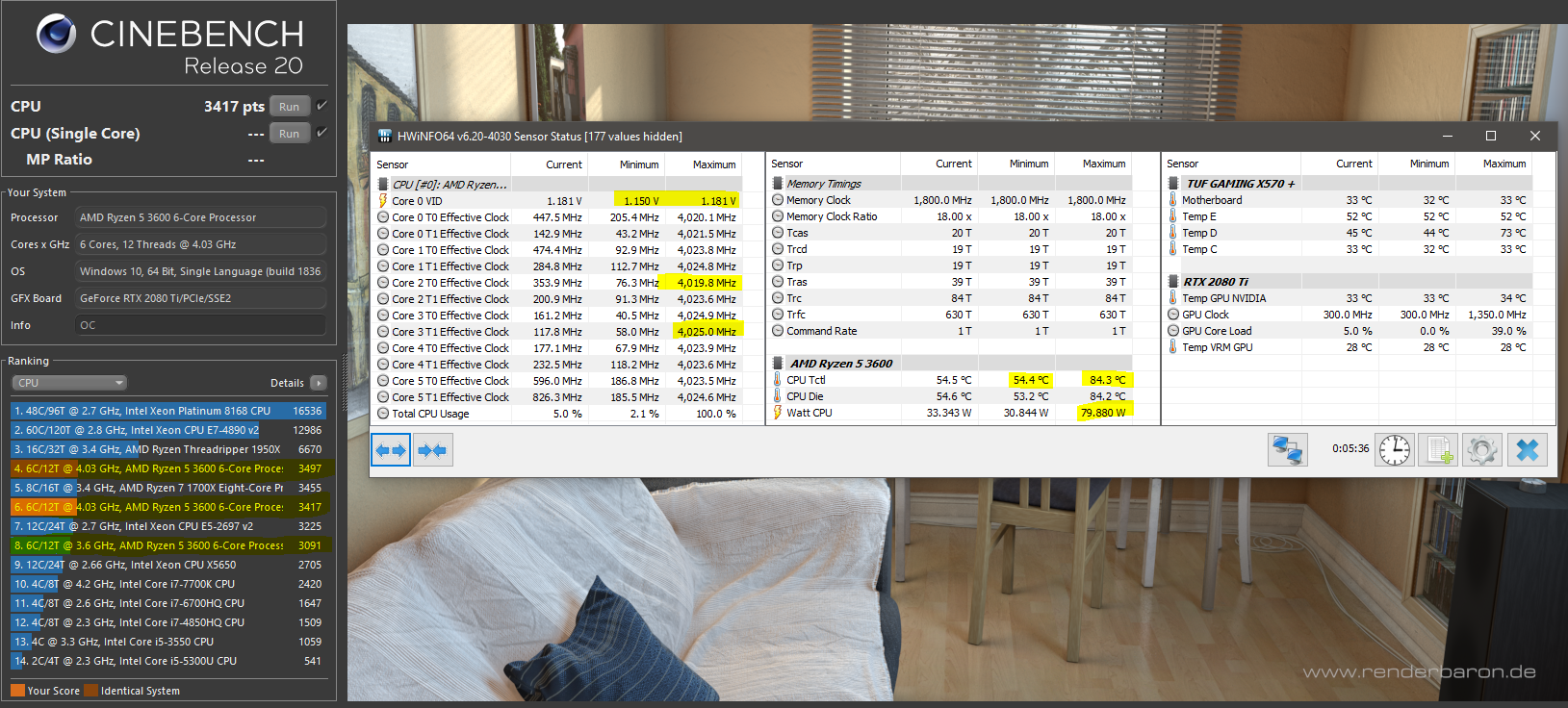Toggle the CPU test checkbox in Cinebench

tap(321, 106)
